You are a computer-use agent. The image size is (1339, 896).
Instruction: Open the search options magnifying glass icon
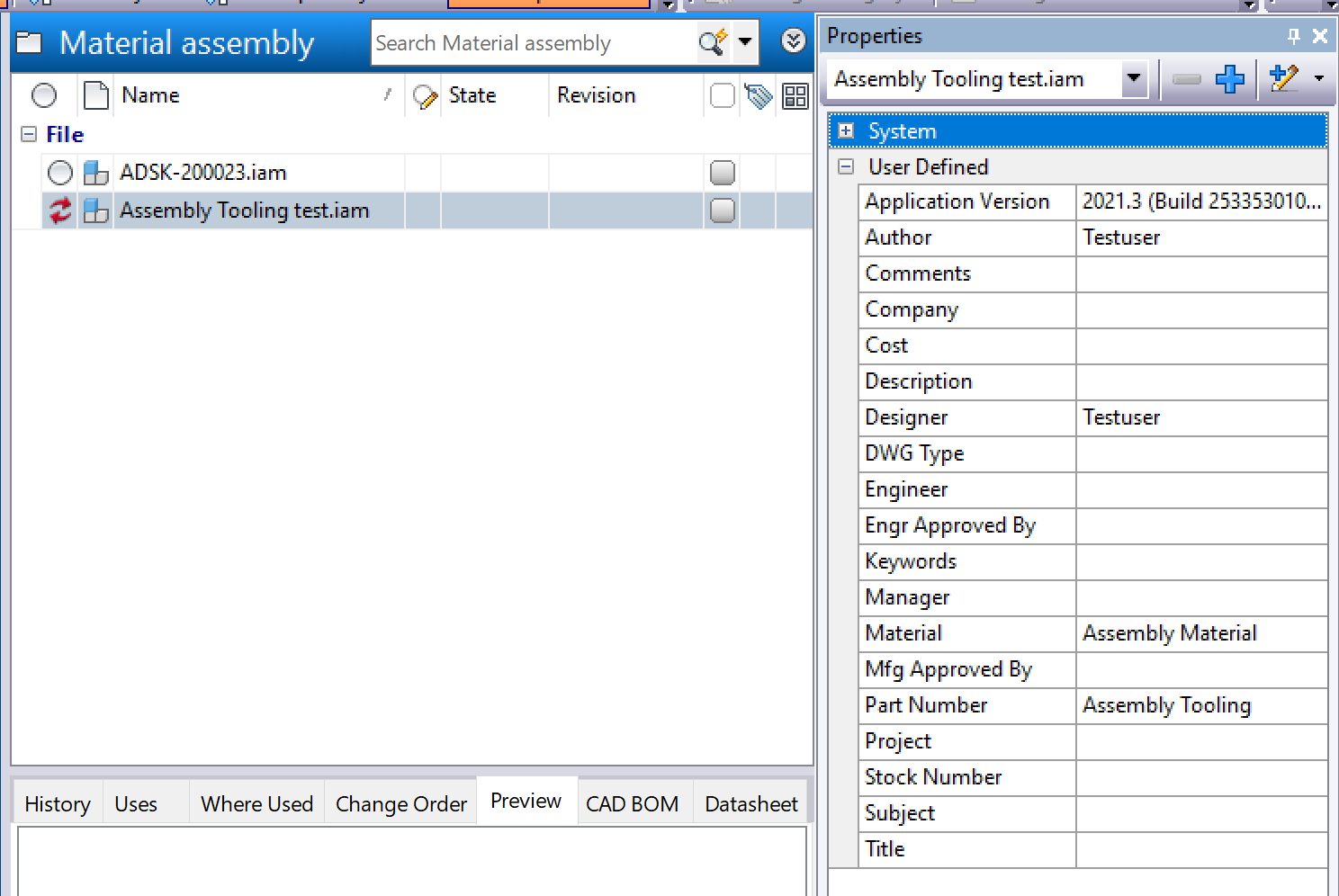point(713,41)
